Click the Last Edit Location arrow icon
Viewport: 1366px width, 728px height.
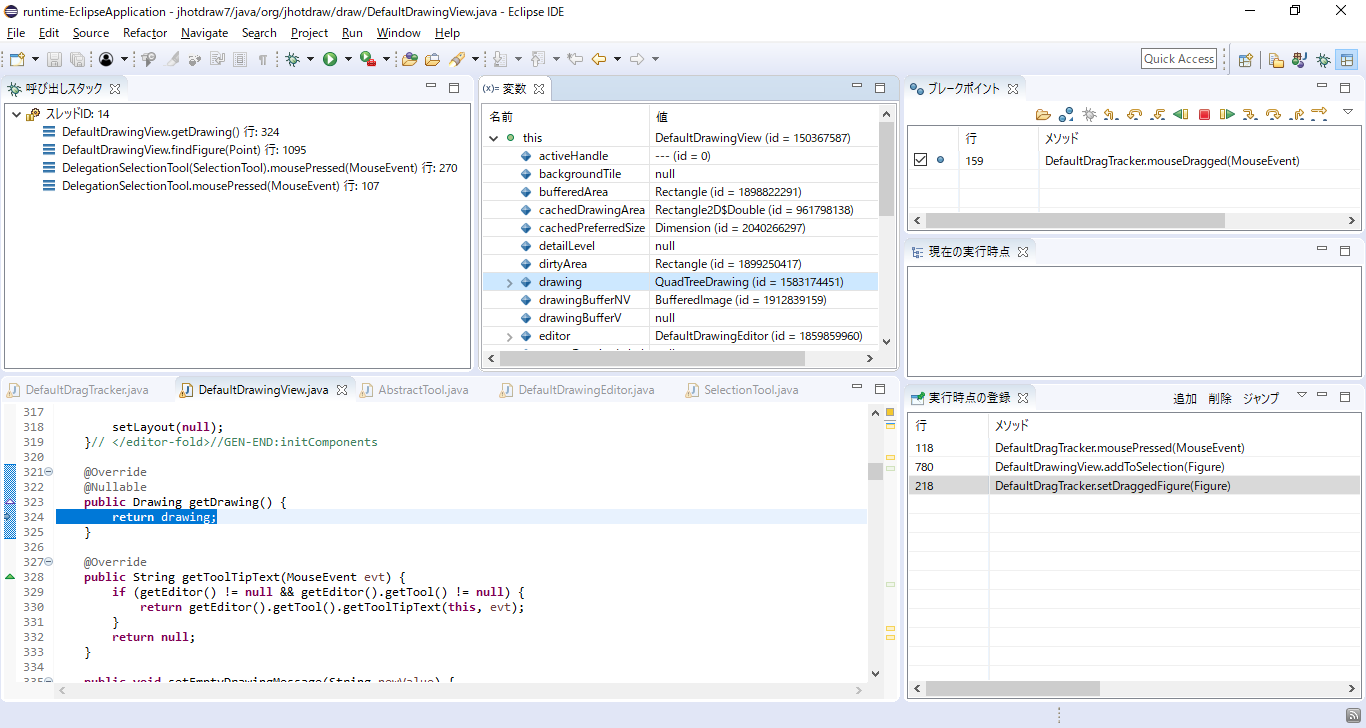(575, 59)
